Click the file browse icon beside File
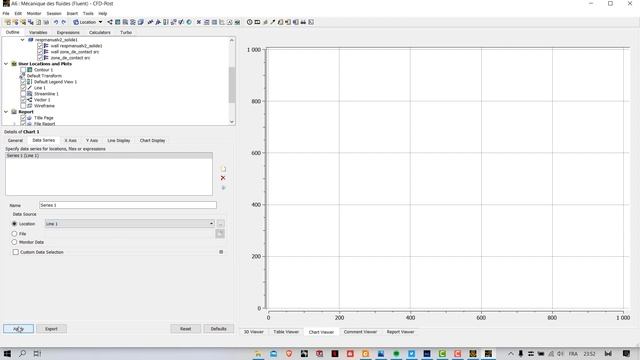640x360 pixels. tap(220, 233)
